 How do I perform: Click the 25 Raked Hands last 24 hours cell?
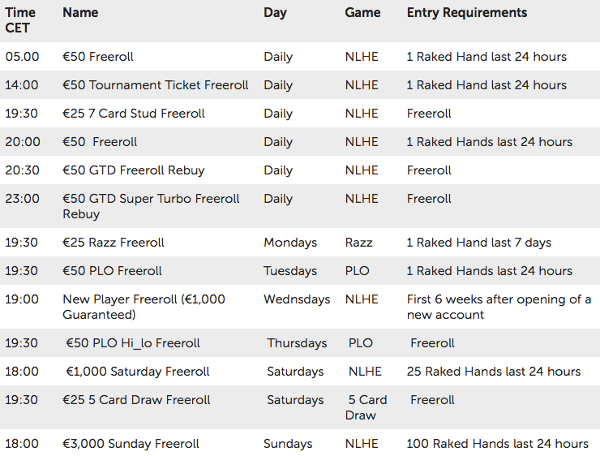click(x=494, y=371)
